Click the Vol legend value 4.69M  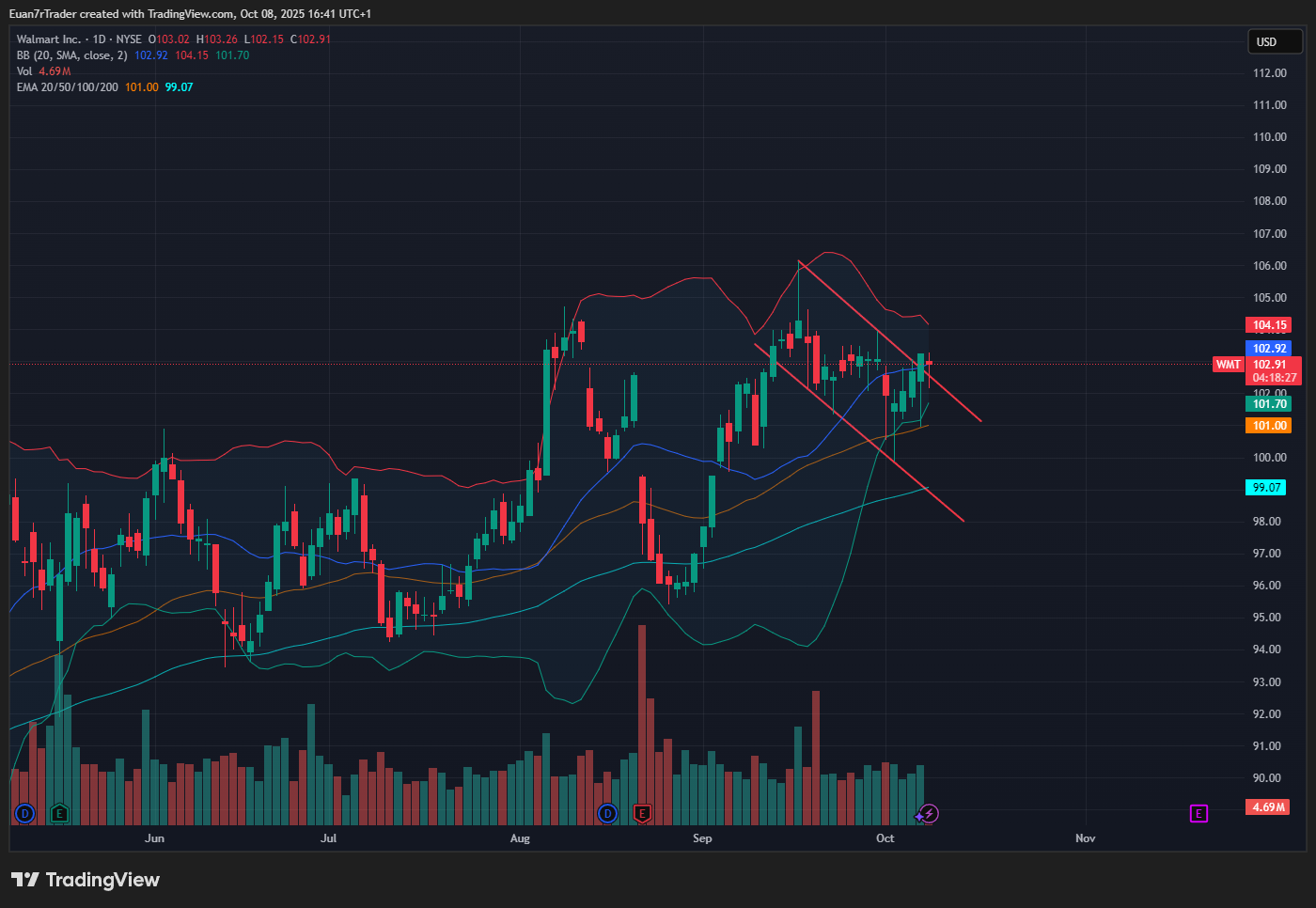(55, 71)
